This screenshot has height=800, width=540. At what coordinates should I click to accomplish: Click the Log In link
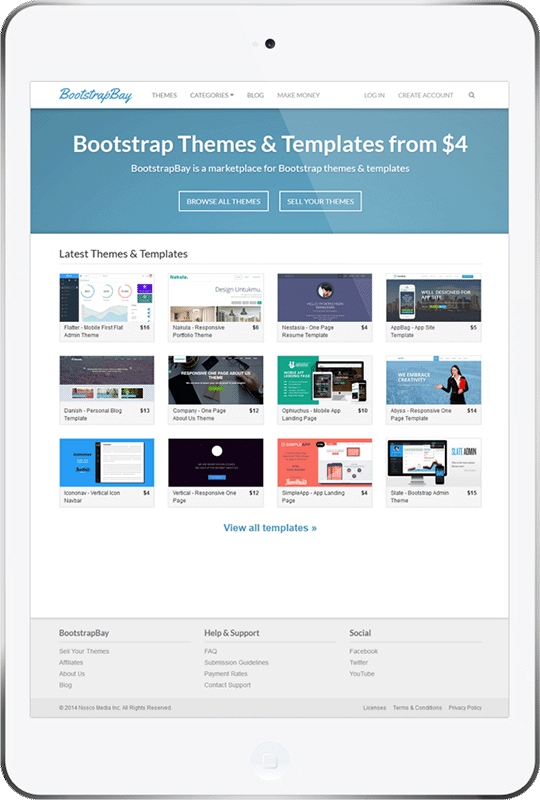(374, 95)
